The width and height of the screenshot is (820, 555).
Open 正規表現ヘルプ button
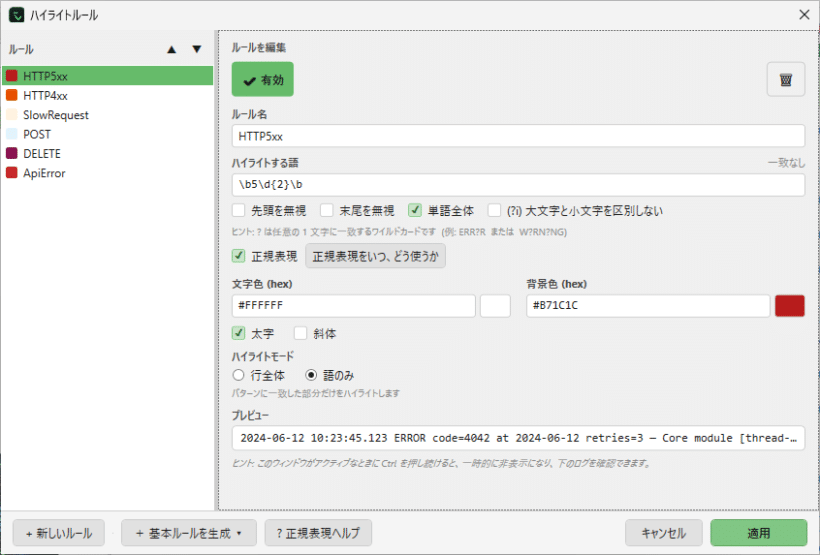[318, 533]
